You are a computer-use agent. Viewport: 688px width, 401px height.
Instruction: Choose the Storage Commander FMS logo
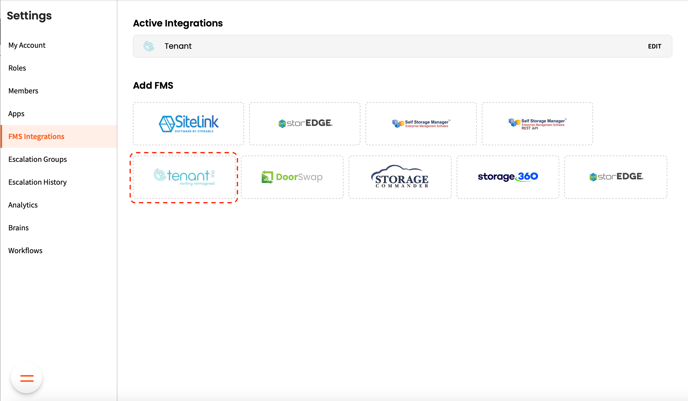click(x=400, y=177)
